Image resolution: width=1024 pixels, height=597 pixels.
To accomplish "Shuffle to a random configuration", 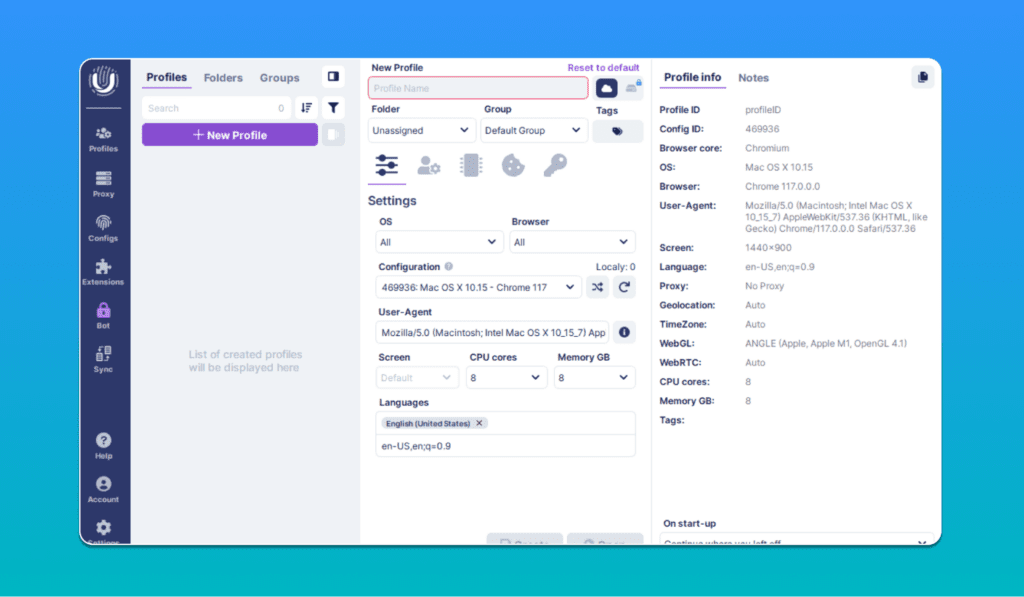I will pyautogui.click(x=597, y=287).
